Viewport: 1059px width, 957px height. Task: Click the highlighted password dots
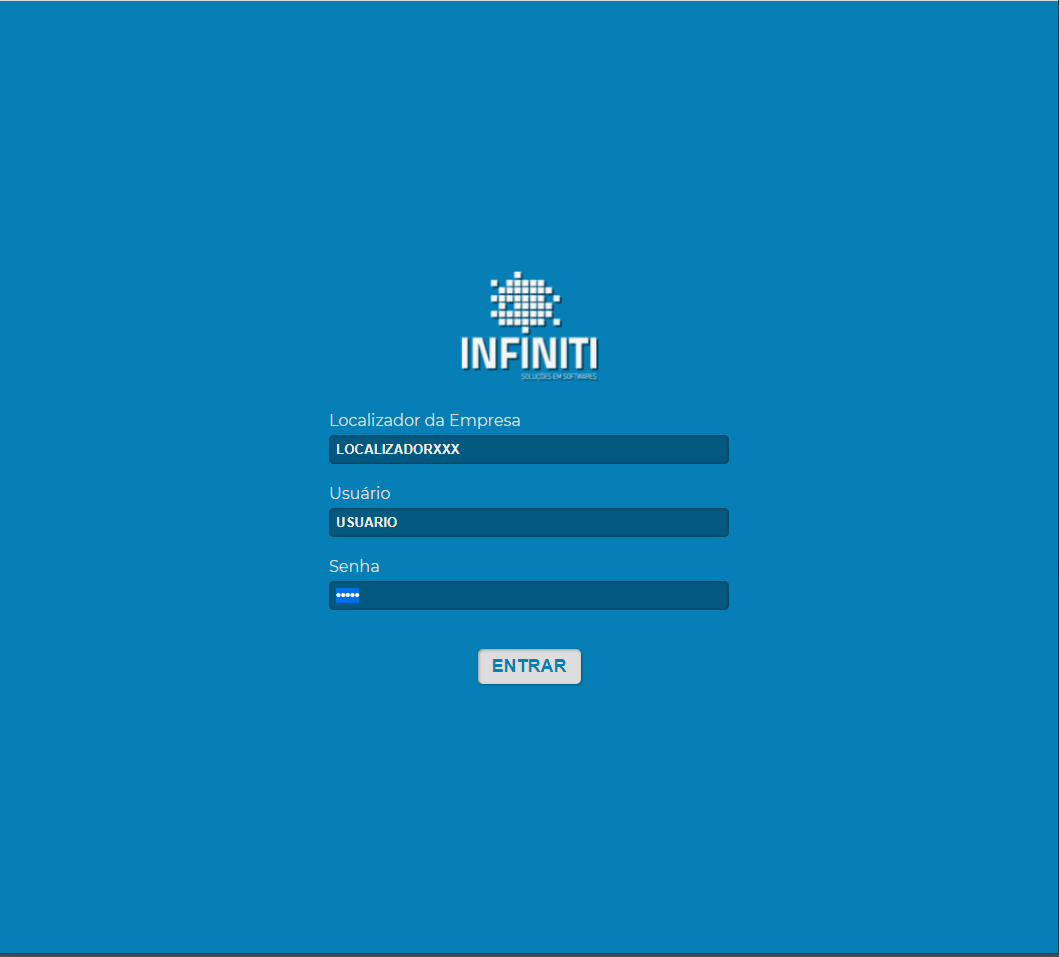(x=347, y=596)
